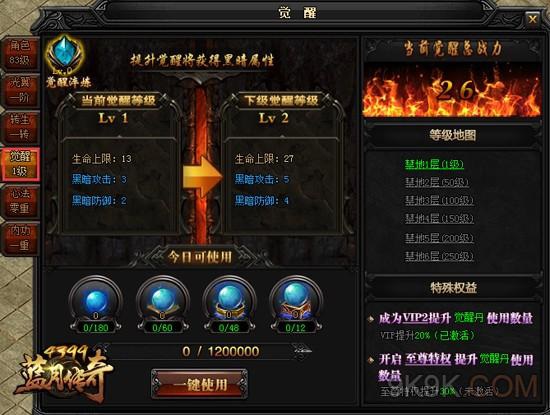Image resolution: width=550 pixels, height=415 pixels.
Task: Select the fourth awakening orb 0/12
Action: click(x=296, y=304)
